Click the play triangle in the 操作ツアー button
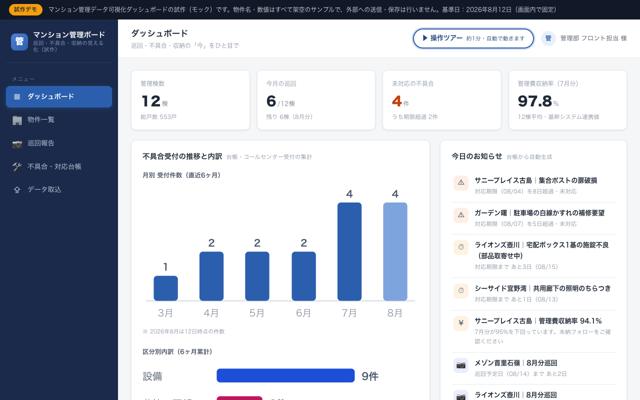The height and width of the screenshot is (400, 640). pos(425,38)
